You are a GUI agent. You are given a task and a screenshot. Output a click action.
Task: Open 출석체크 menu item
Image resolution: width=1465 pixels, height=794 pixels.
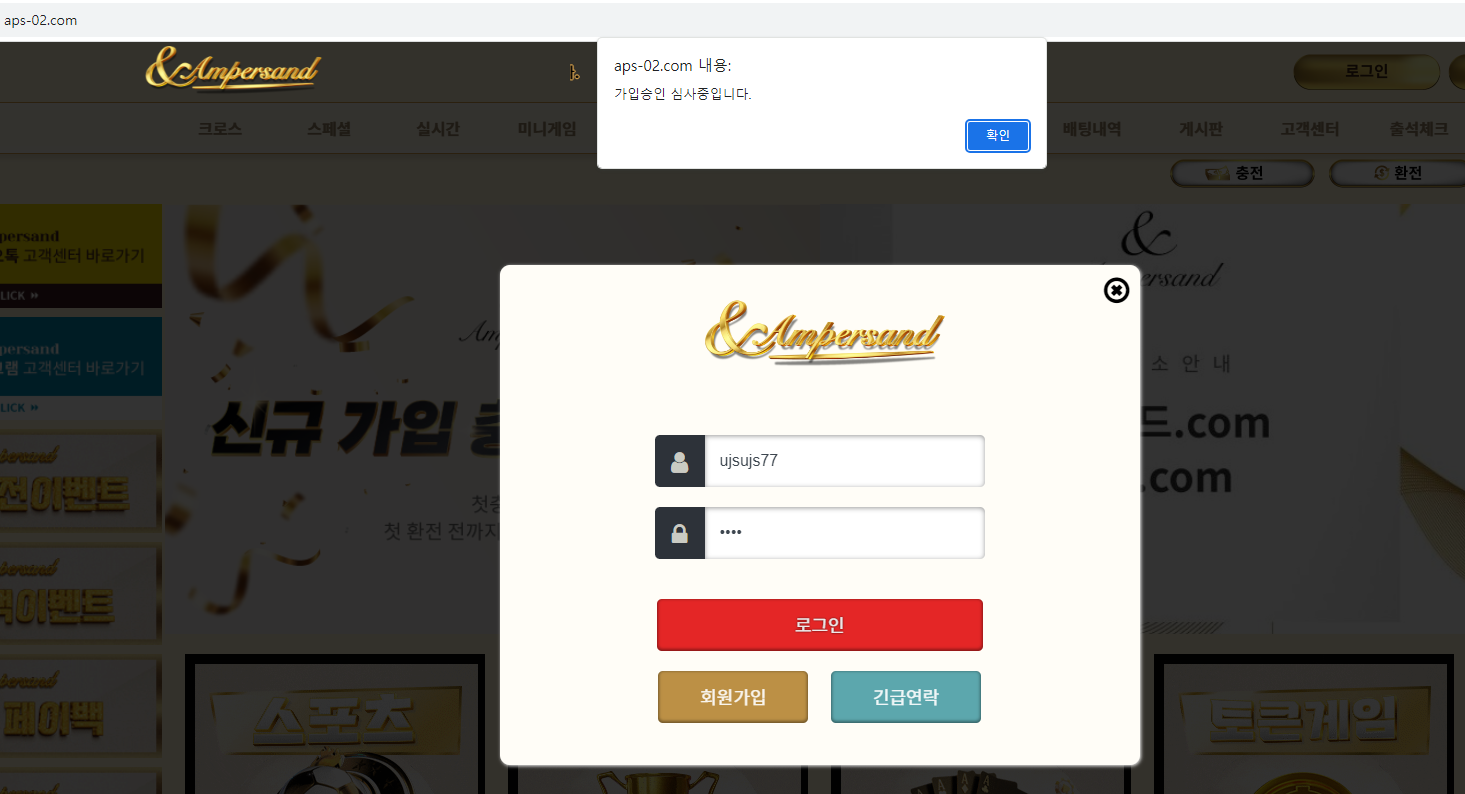[1419, 129]
